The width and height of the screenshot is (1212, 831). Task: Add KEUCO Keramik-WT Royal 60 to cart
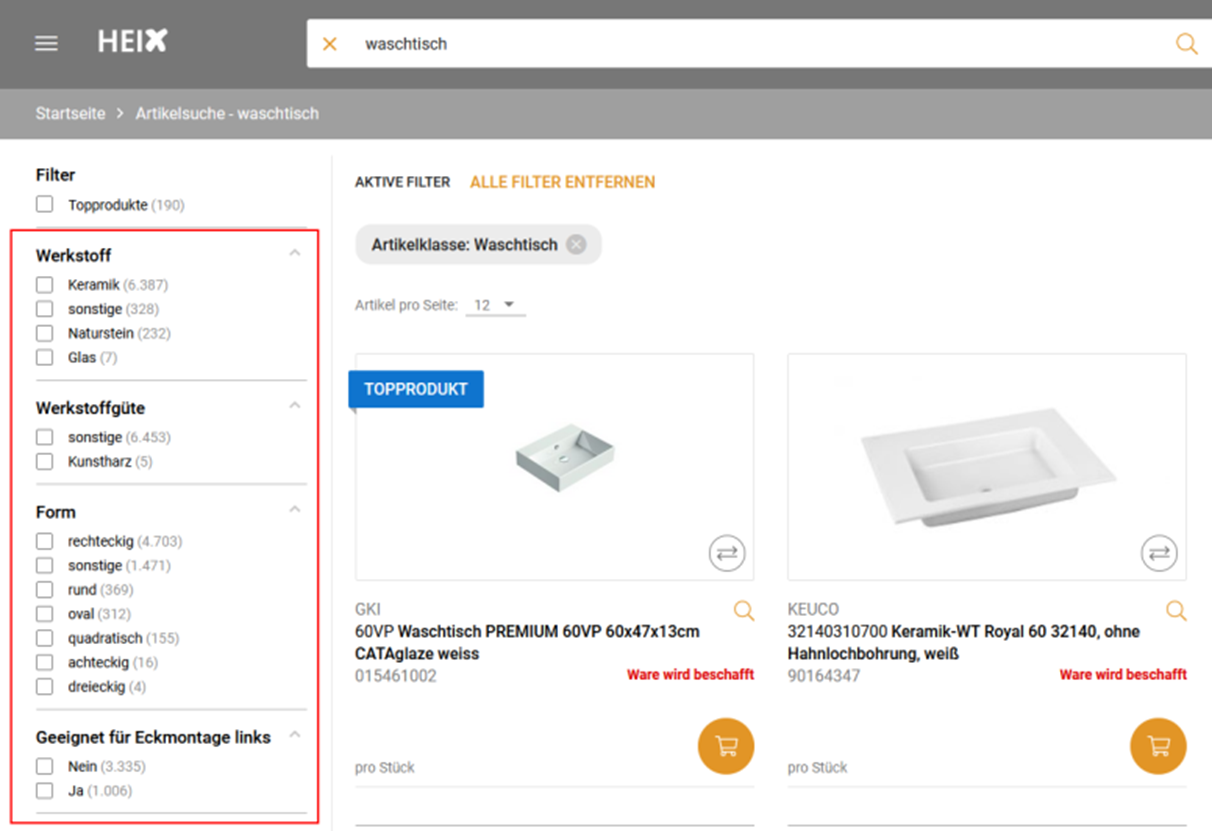point(1158,746)
